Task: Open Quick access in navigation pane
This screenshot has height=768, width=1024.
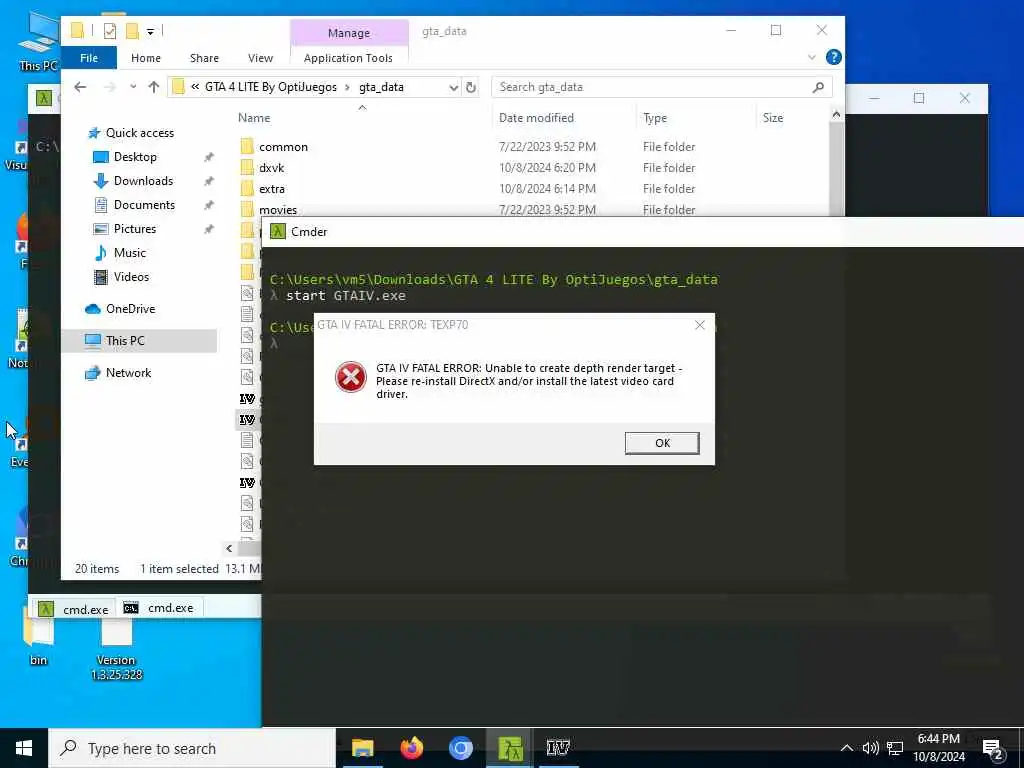Action: click(140, 133)
